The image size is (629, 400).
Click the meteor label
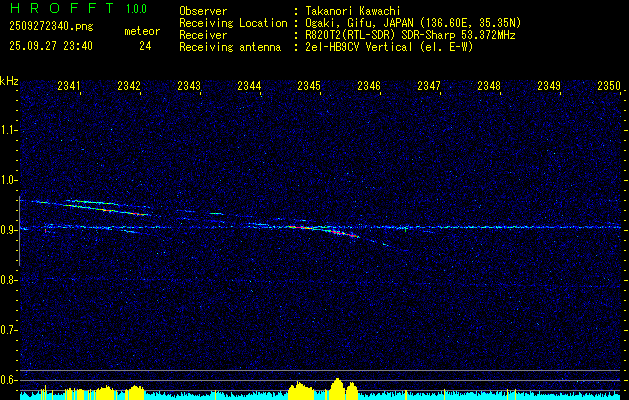pyautogui.click(x=142, y=31)
